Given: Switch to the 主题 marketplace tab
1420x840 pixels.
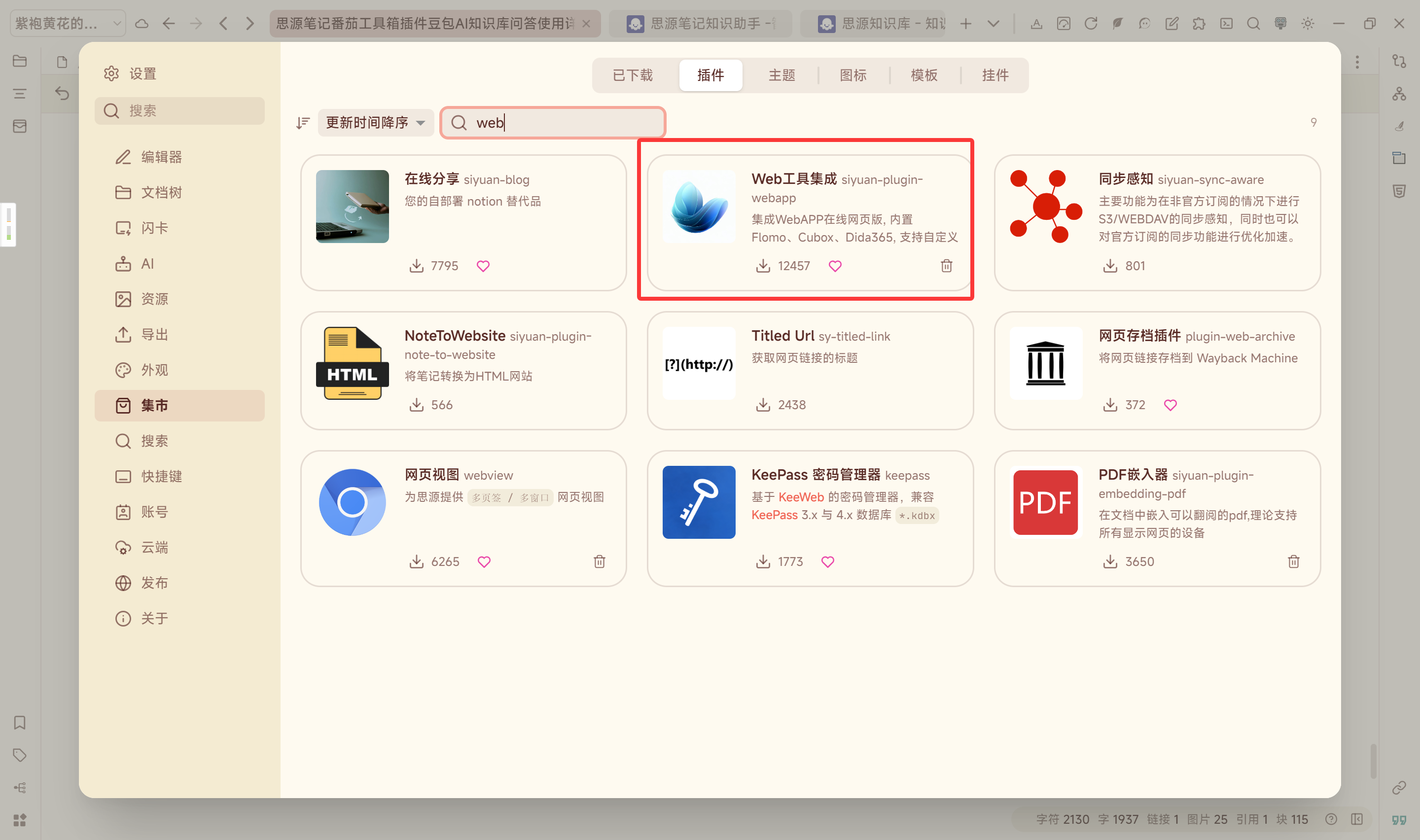Looking at the screenshot, I should tap(781, 75).
